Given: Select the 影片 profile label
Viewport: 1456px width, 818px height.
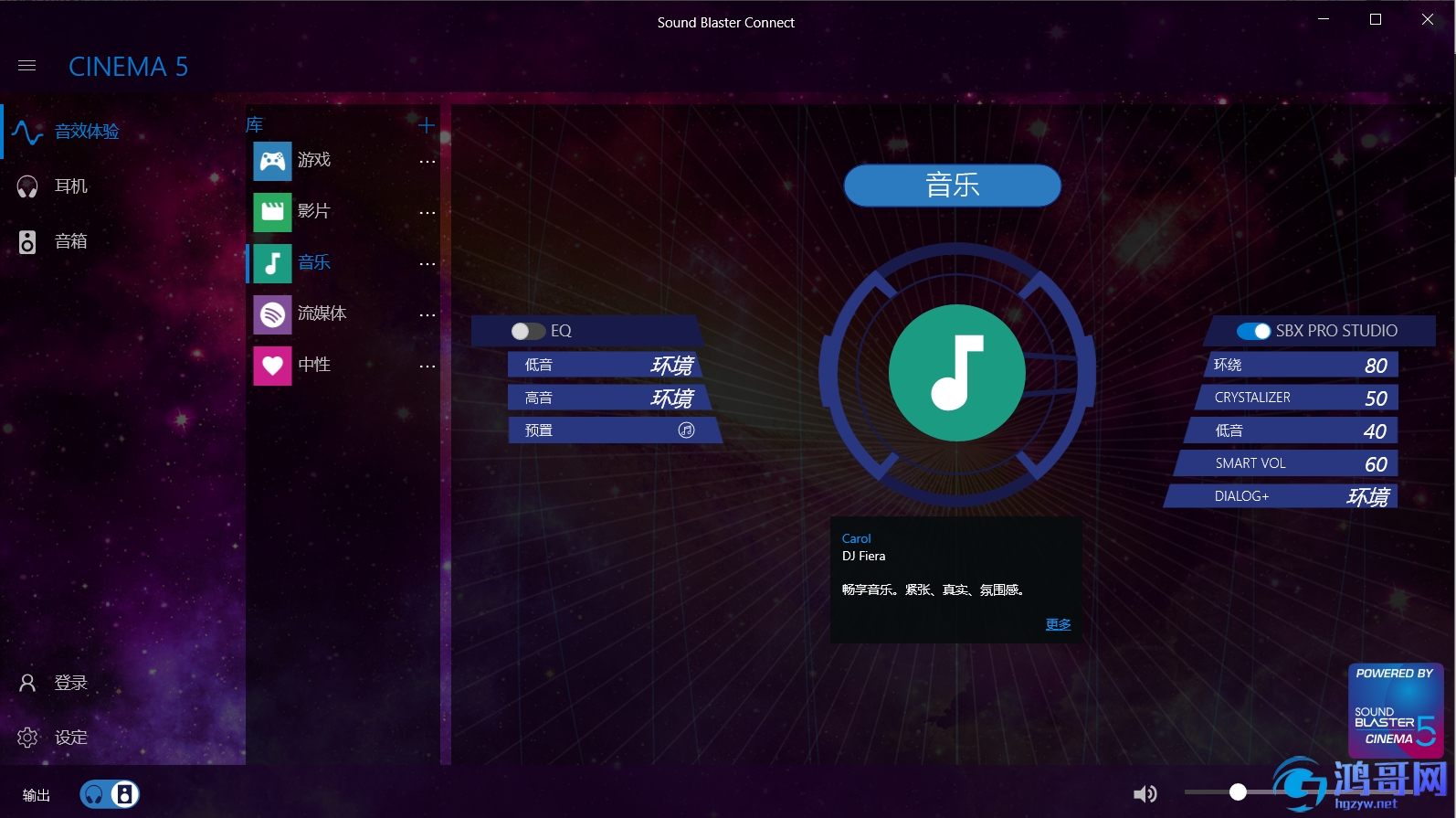Looking at the screenshot, I should tap(314, 211).
